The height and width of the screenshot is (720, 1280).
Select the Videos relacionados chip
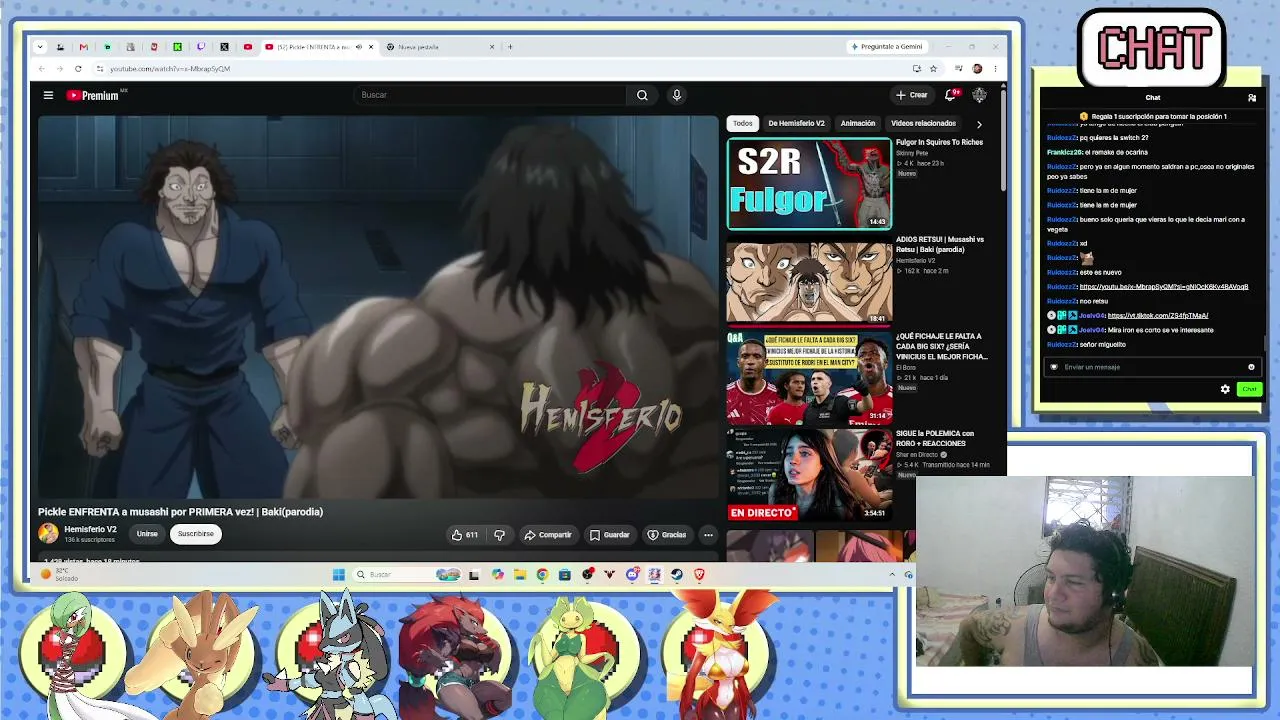923,123
